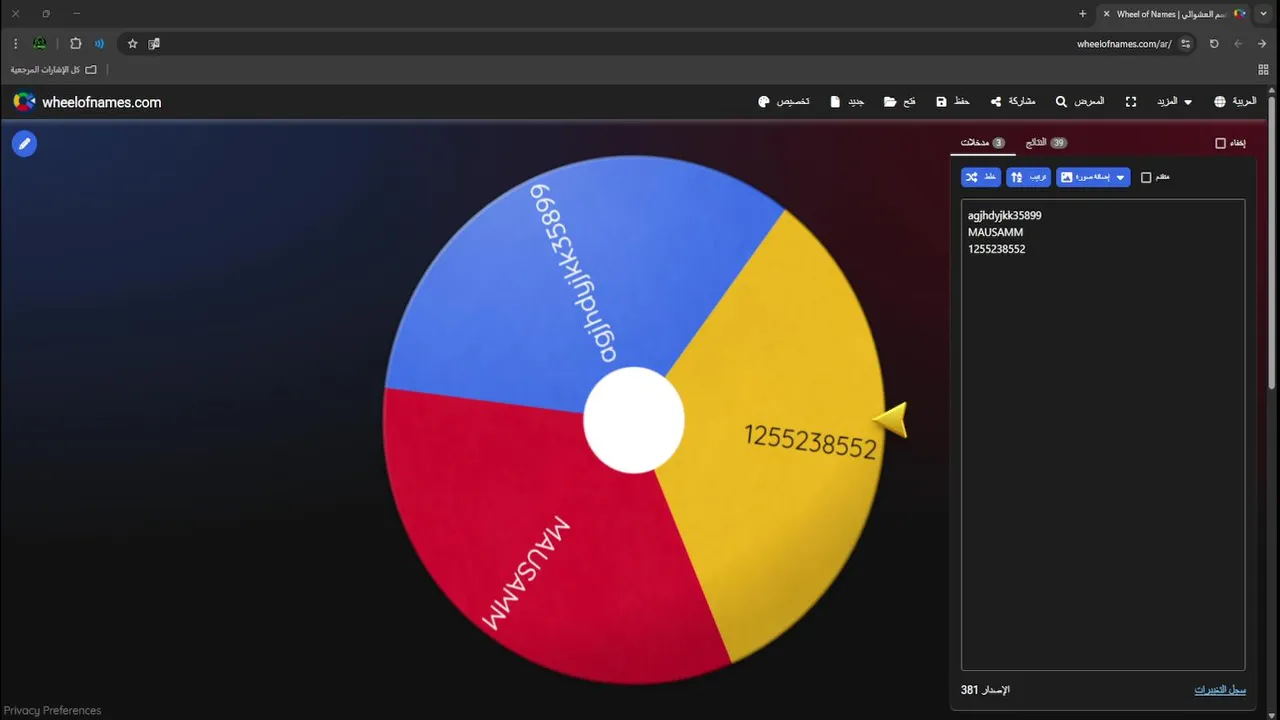Open the Customize (تخصيص) palette option
Image resolution: width=1280 pixels, height=720 pixels.
coord(784,102)
